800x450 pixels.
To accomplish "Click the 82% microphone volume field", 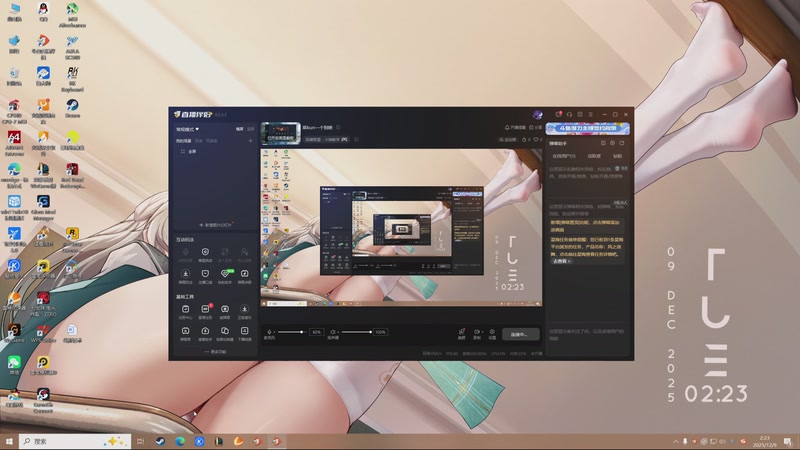I will (316, 332).
